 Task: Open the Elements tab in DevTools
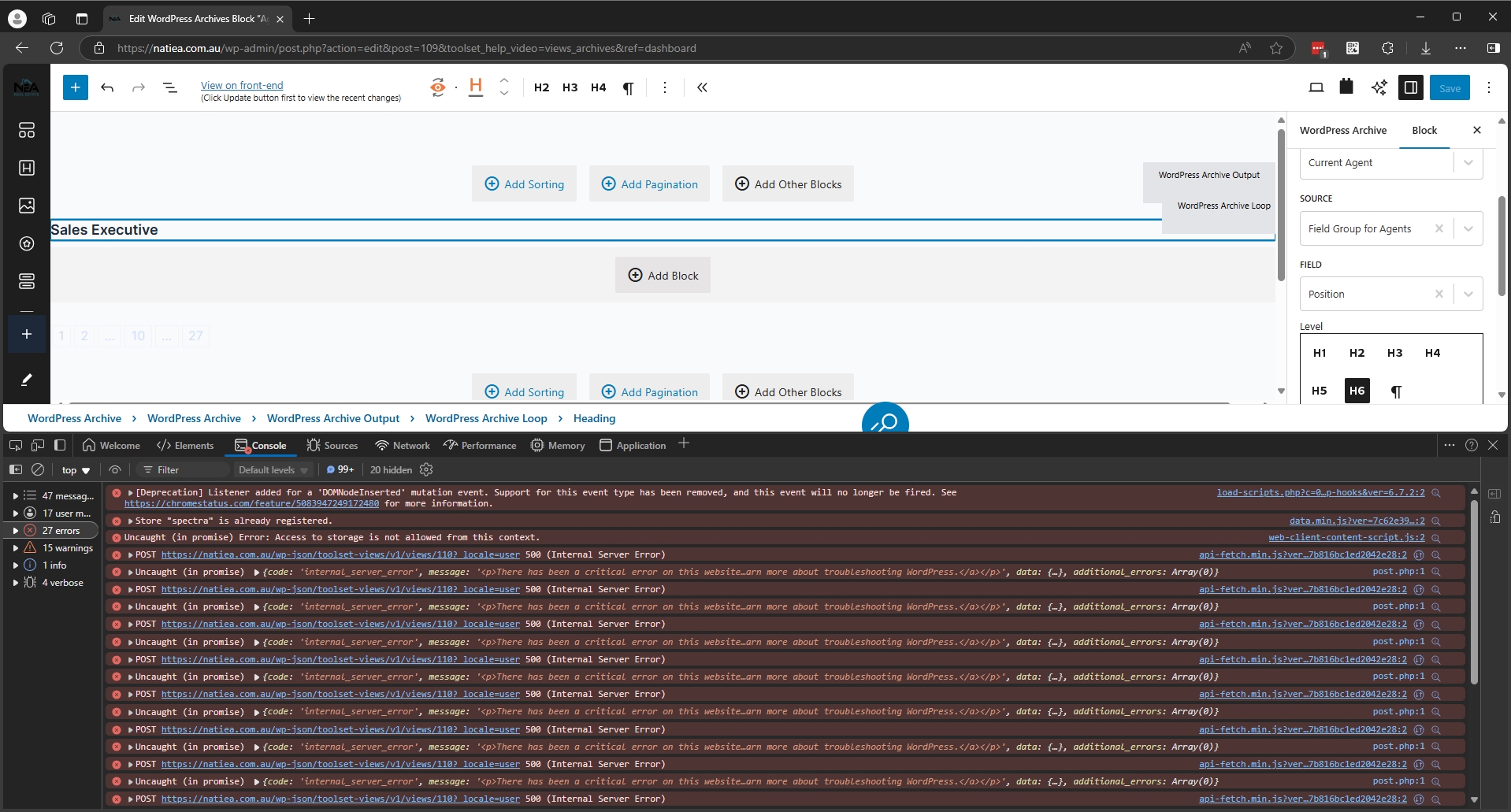pyautogui.click(x=185, y=445)
